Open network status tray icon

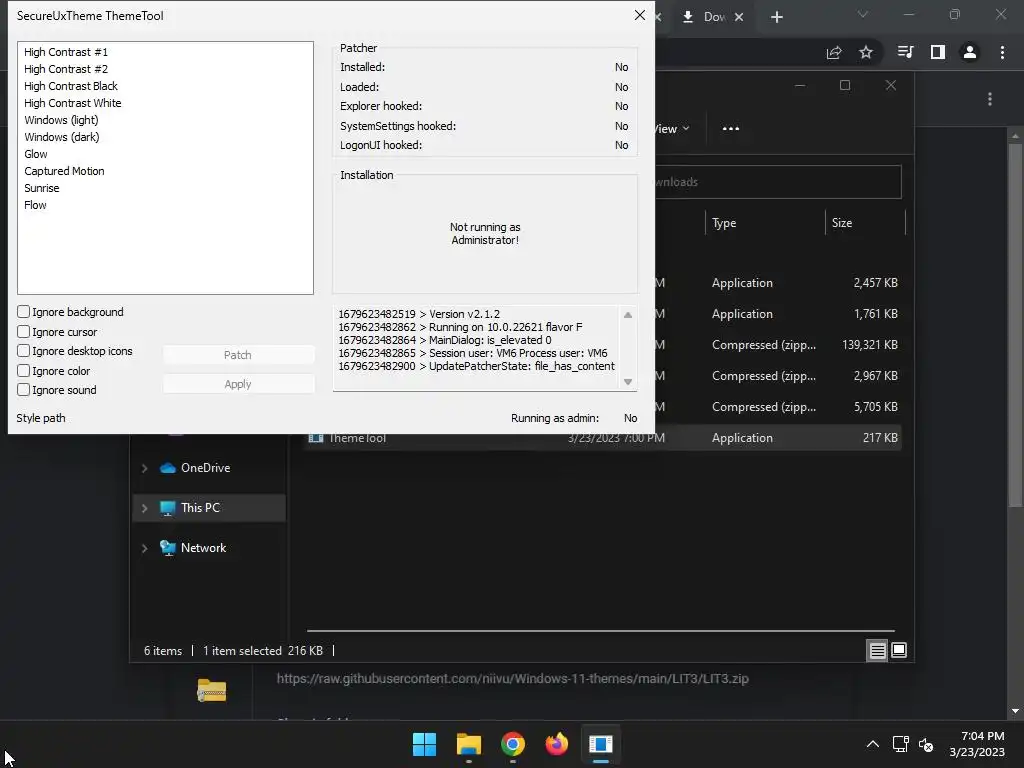point(901,744)
